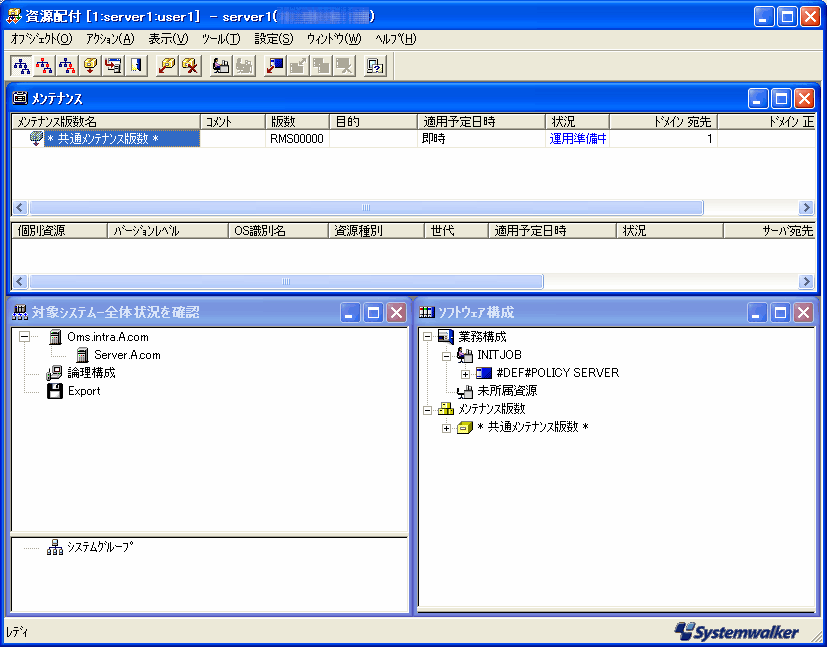Screen dimensions: 827x647
Task: Collapse the 業務構成 tree node
Action: click(428, 337)
